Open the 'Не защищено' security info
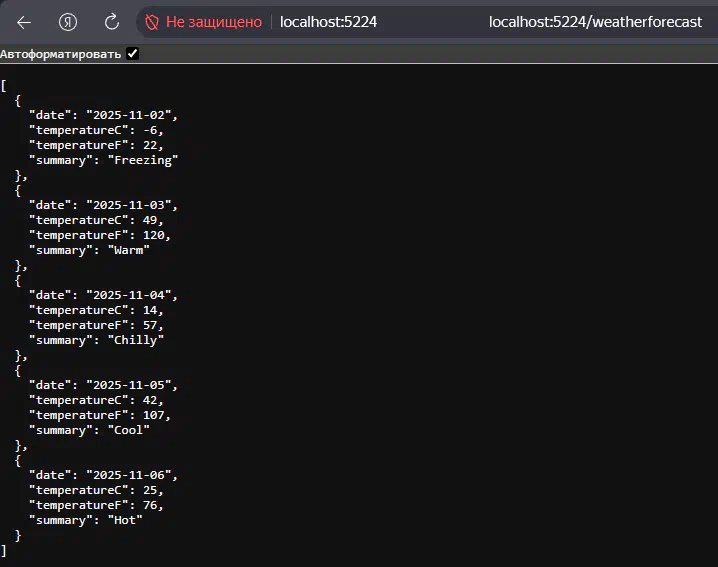This screenshot has height=567, width=718. [213, 21]
